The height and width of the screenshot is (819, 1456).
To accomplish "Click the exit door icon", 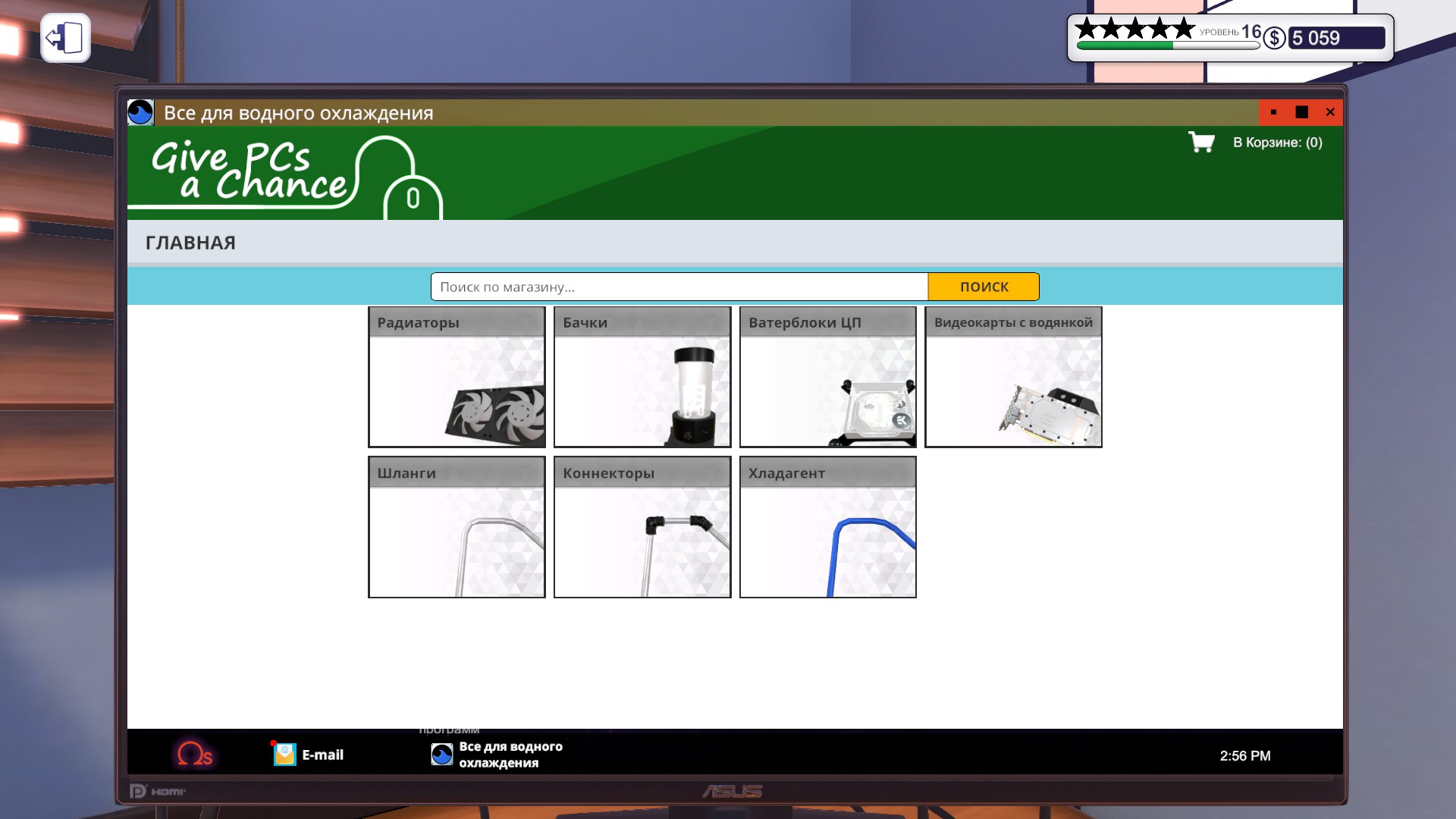I will coord(65,38).
